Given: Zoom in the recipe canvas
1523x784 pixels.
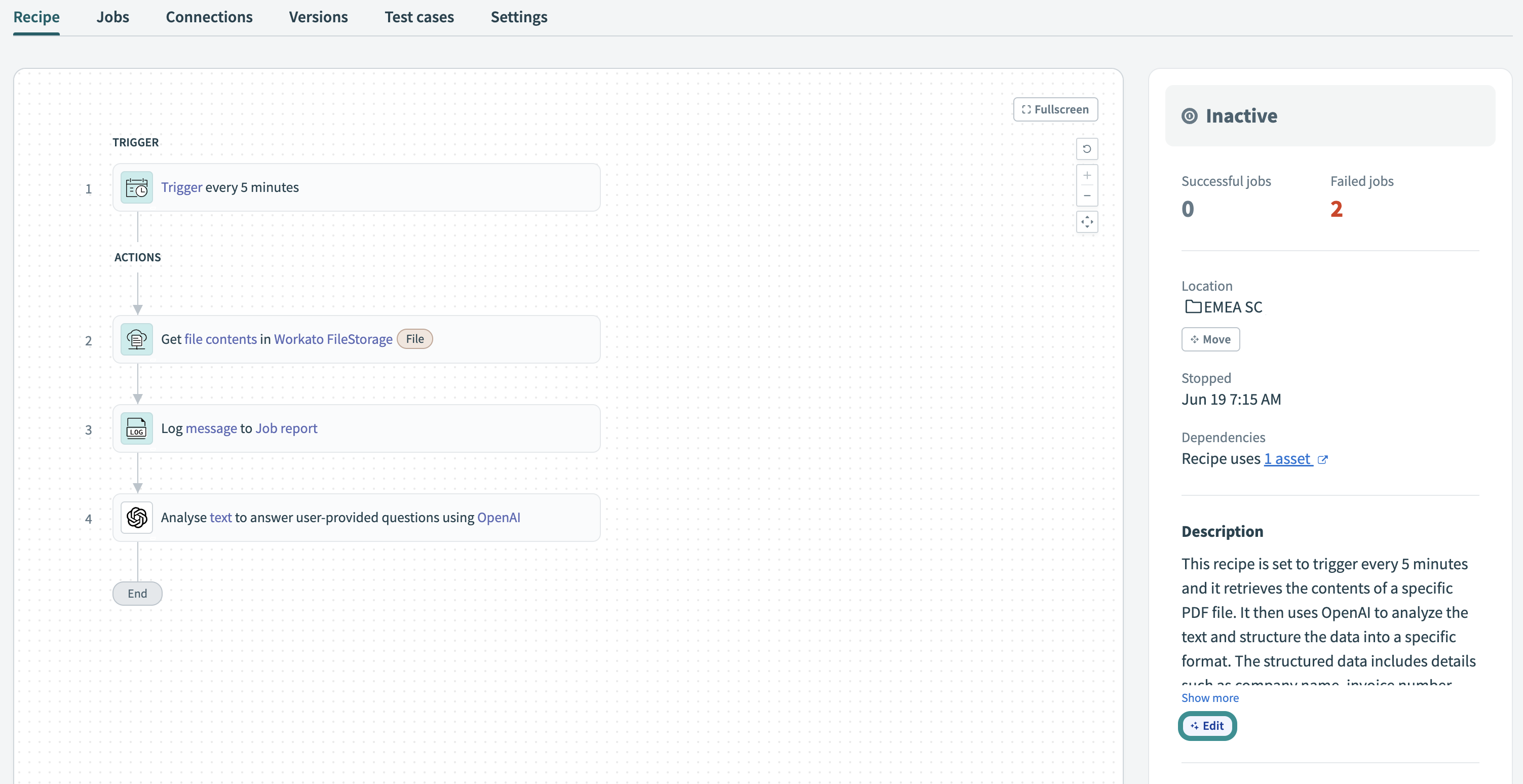Looking at the screenshot, I should (1087, 175).
